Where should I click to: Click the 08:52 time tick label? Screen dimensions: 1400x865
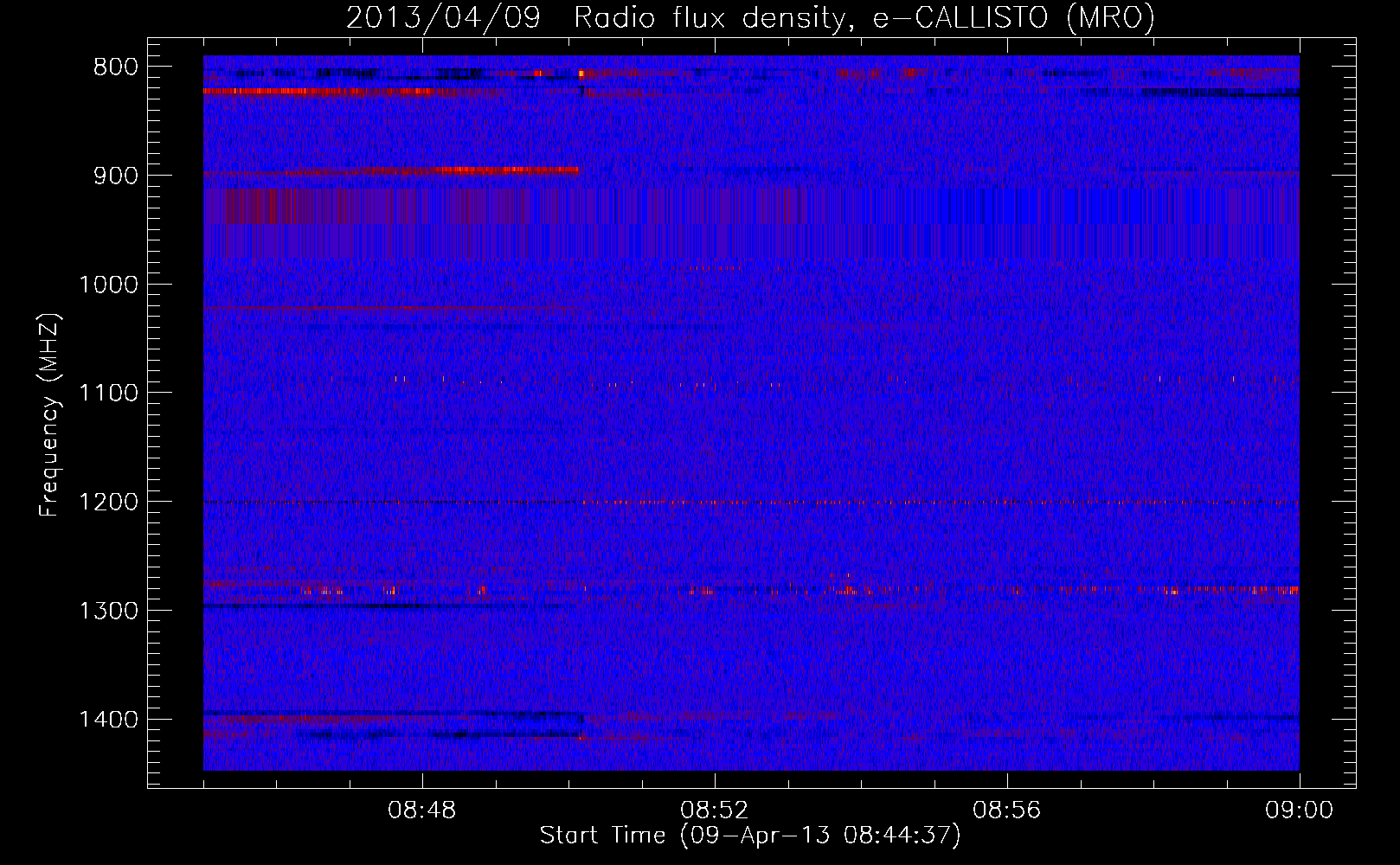715,811
